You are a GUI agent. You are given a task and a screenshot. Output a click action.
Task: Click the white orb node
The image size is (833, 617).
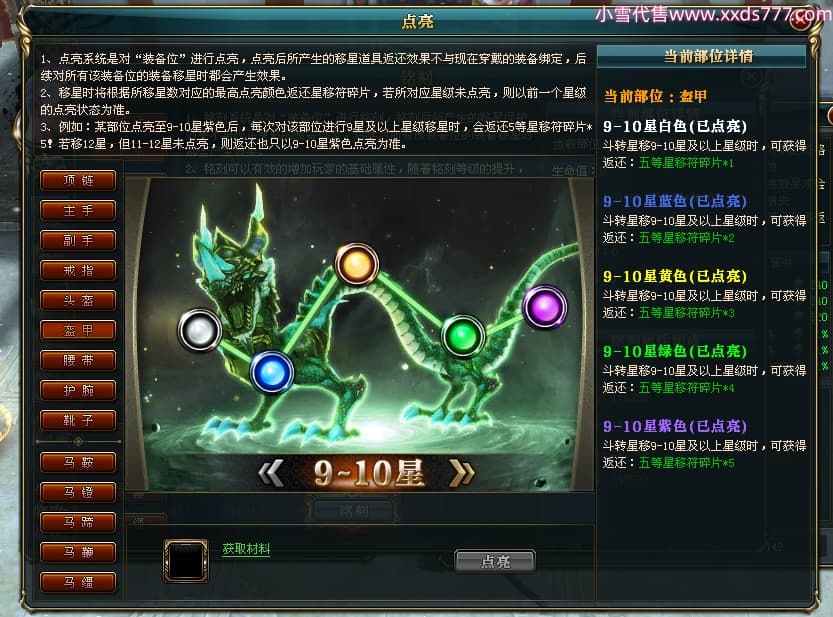(200, 330)
